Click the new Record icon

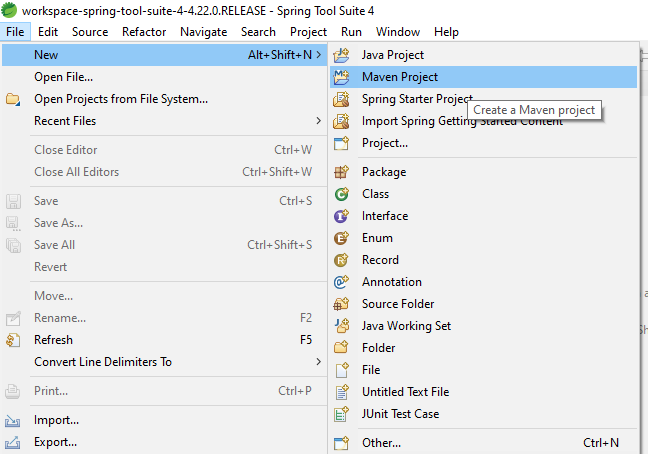click(341, 260)
